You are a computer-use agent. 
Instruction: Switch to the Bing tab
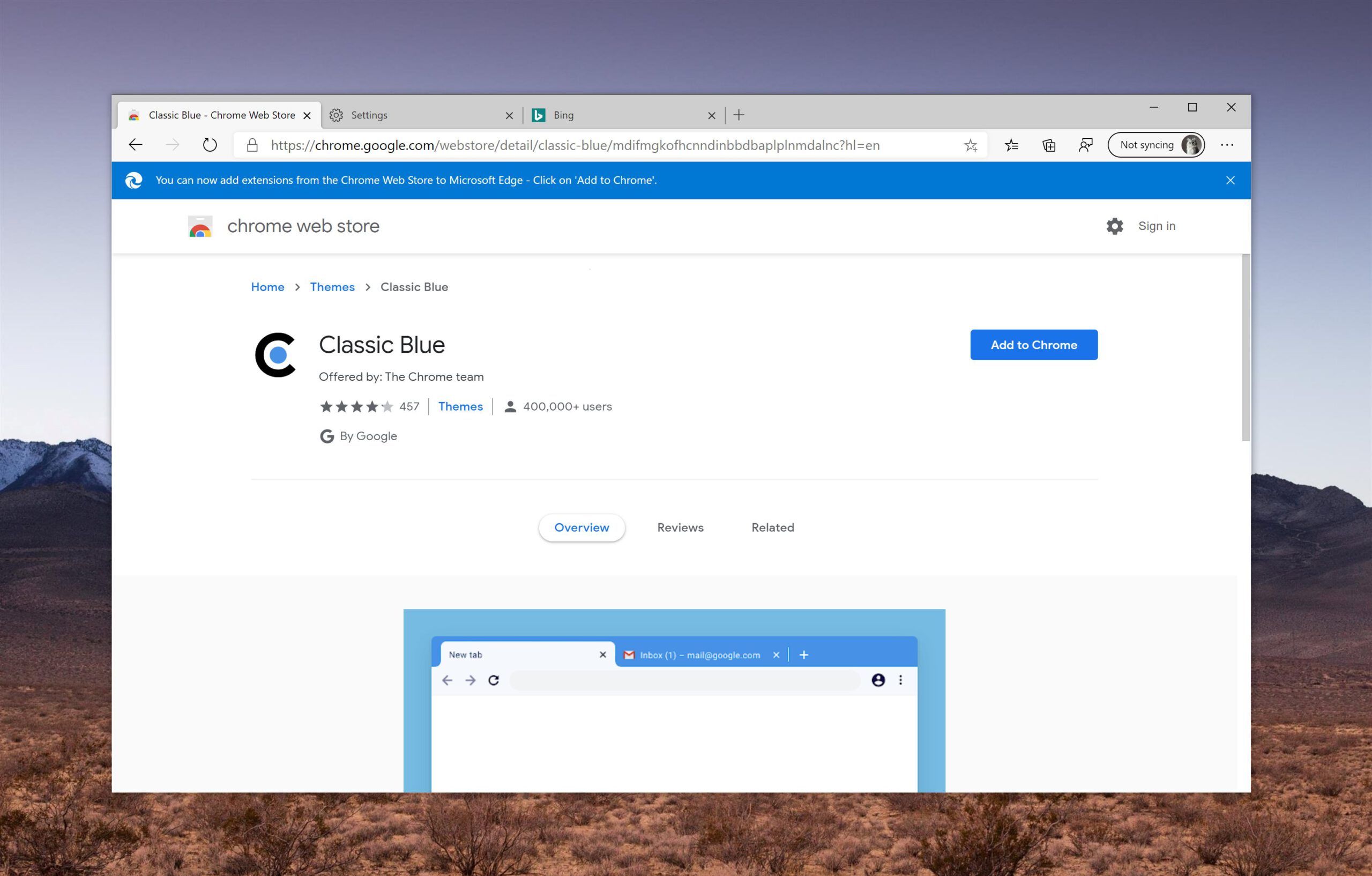tap(624, 115)
